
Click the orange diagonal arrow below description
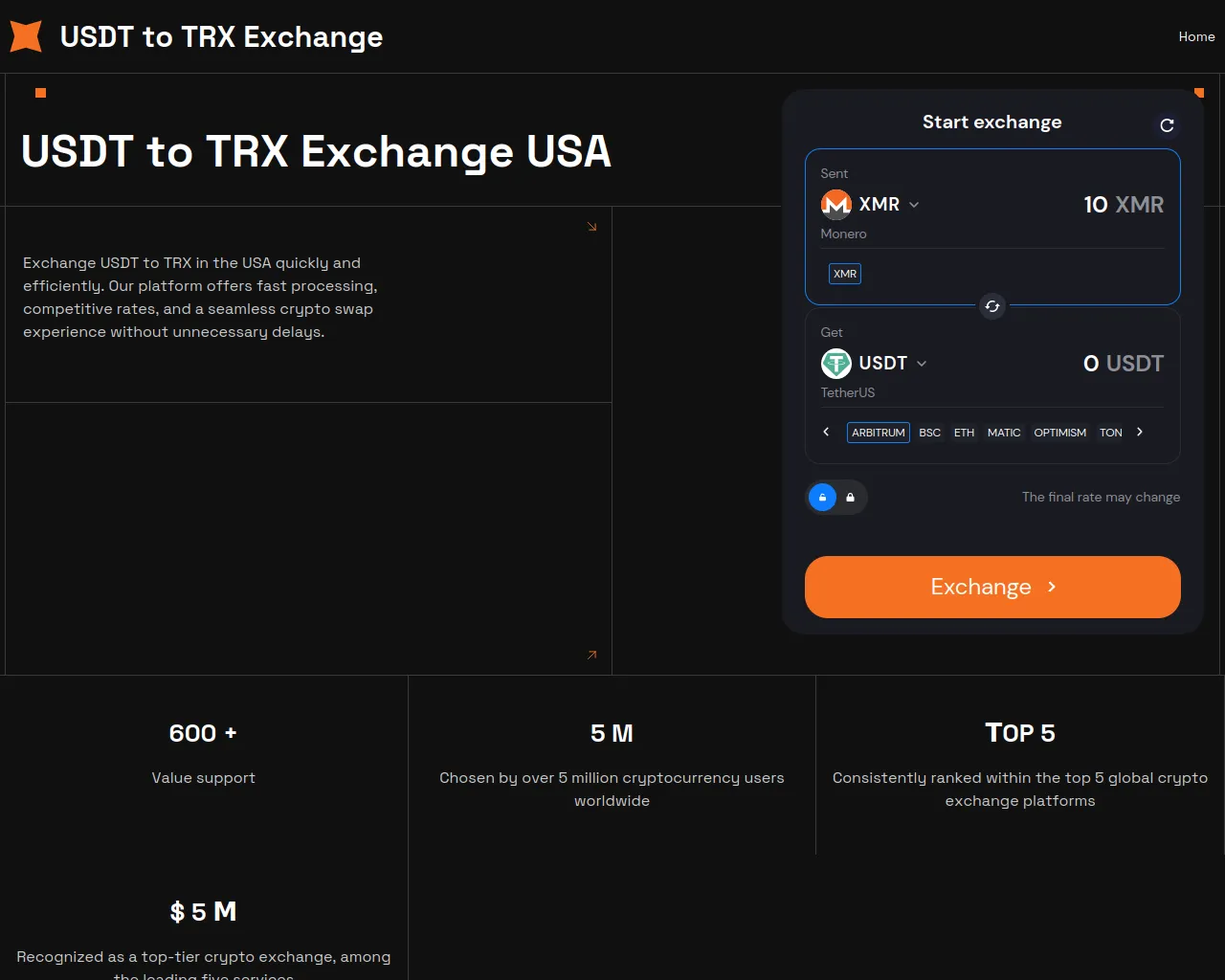click(592, 655)
